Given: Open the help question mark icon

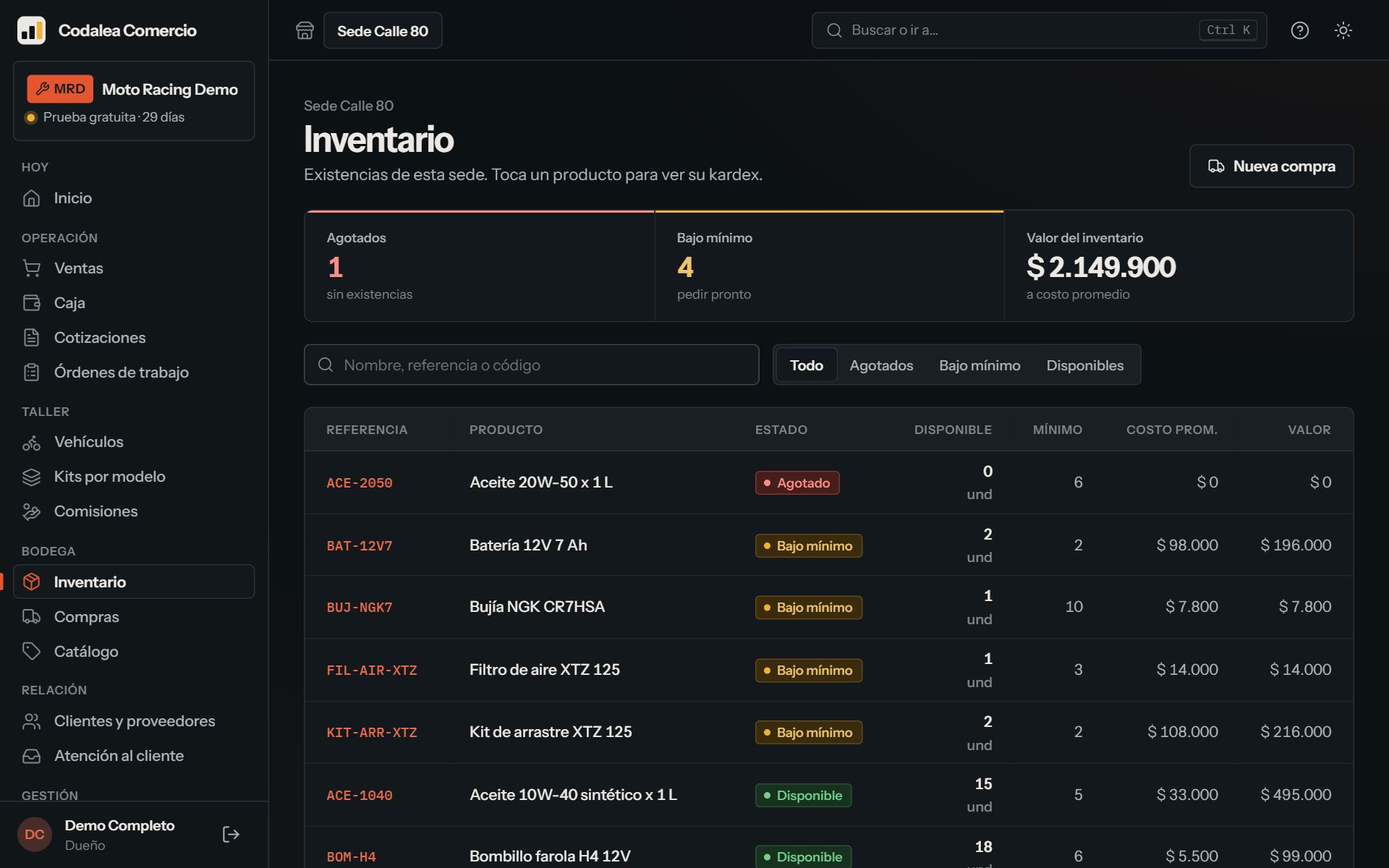Looking at the screenshot, I should pos(1299,30).
